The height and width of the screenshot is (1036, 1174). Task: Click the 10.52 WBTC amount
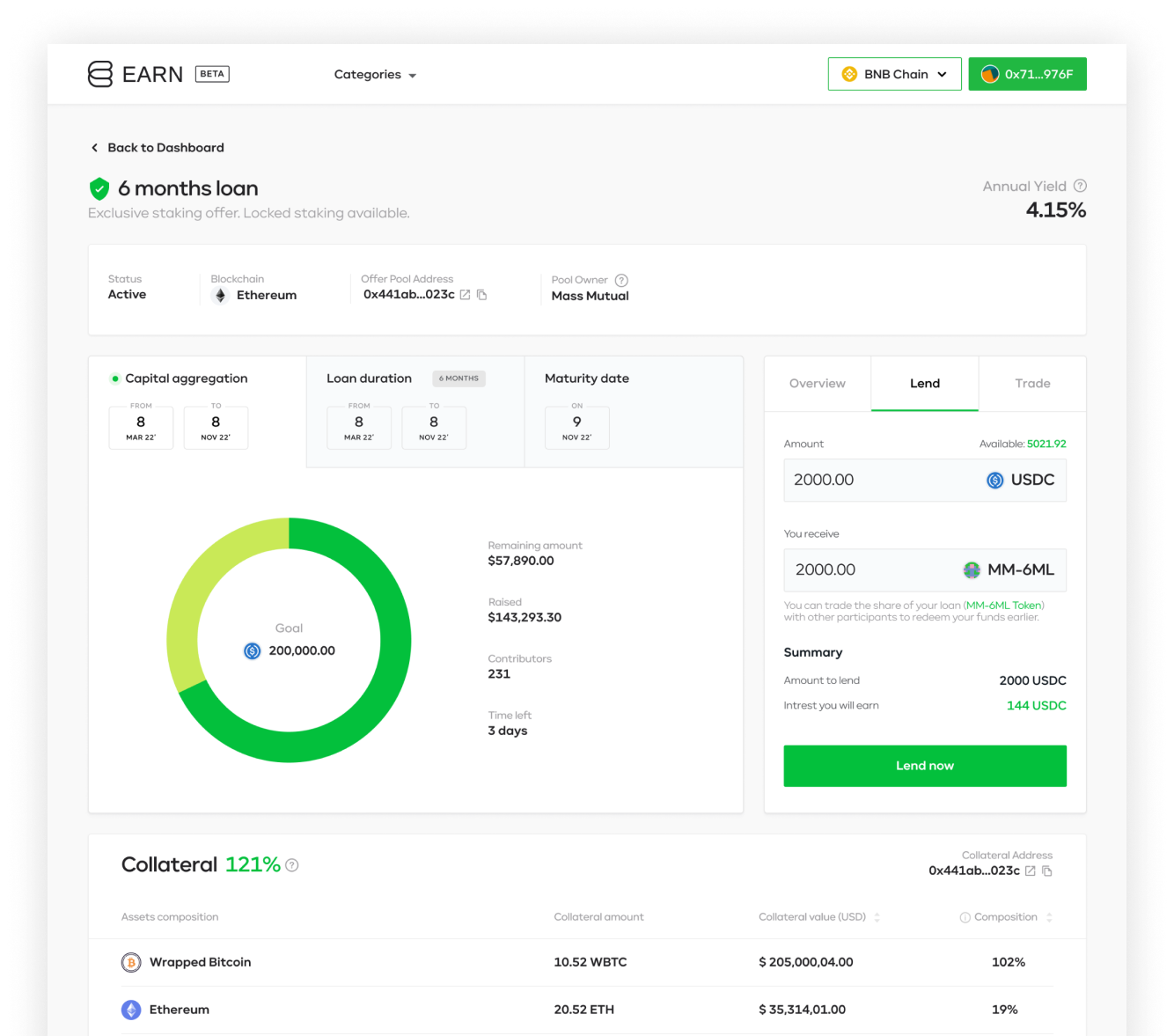591,962
